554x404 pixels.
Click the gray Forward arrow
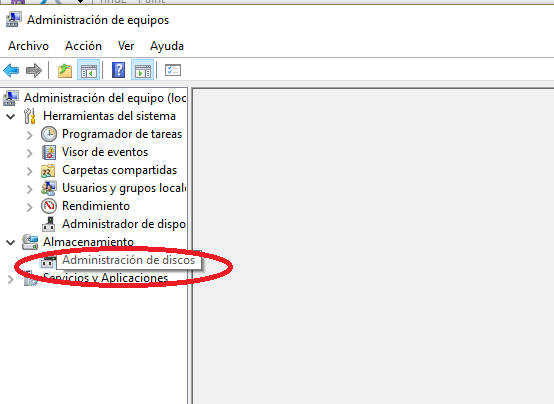[x=34, y=70]
